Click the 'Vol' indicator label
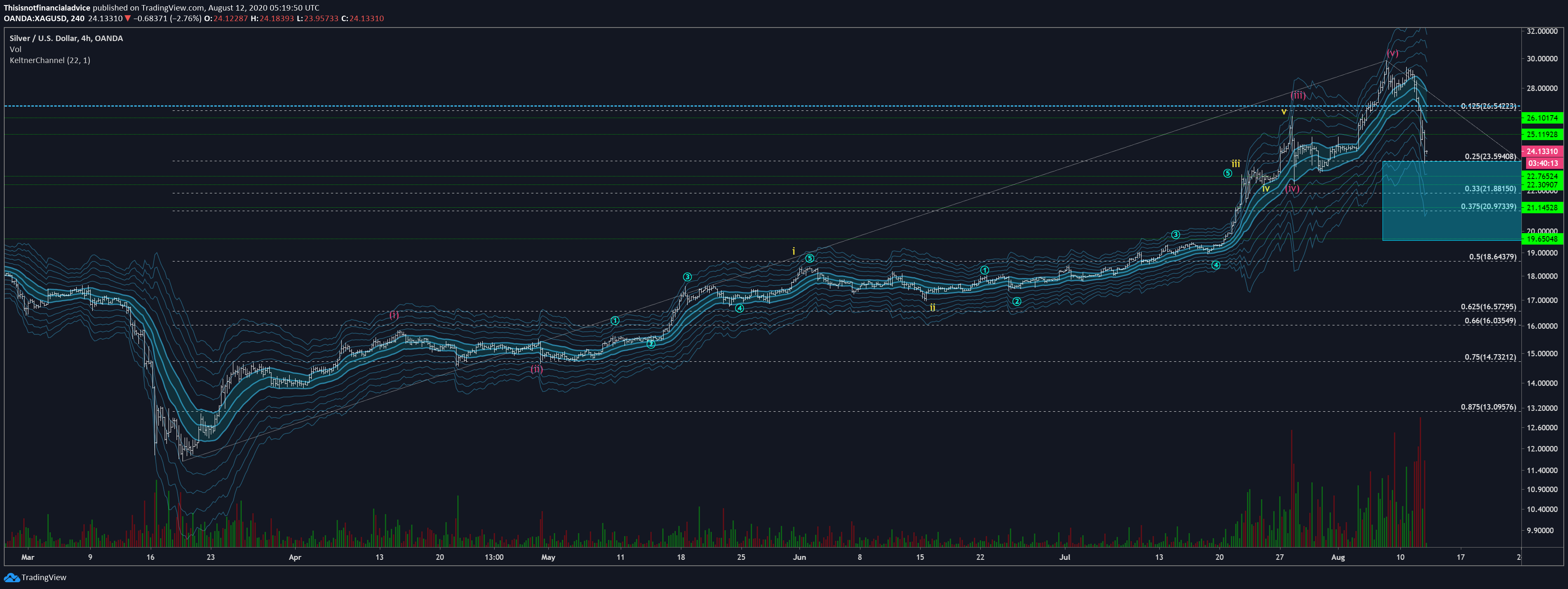The width and height of the screenshot is (1568, 589). click(15, 49)
